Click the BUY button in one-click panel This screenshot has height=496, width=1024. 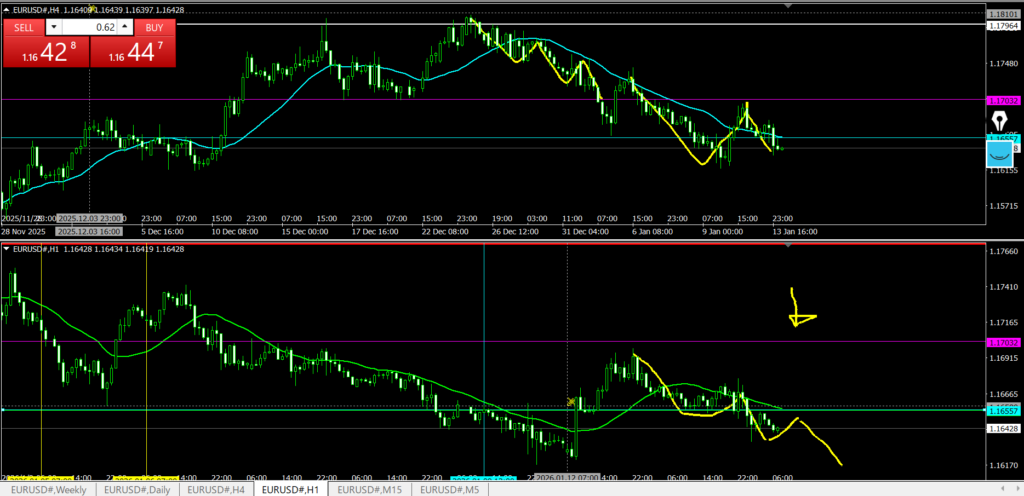click(154, 28)
